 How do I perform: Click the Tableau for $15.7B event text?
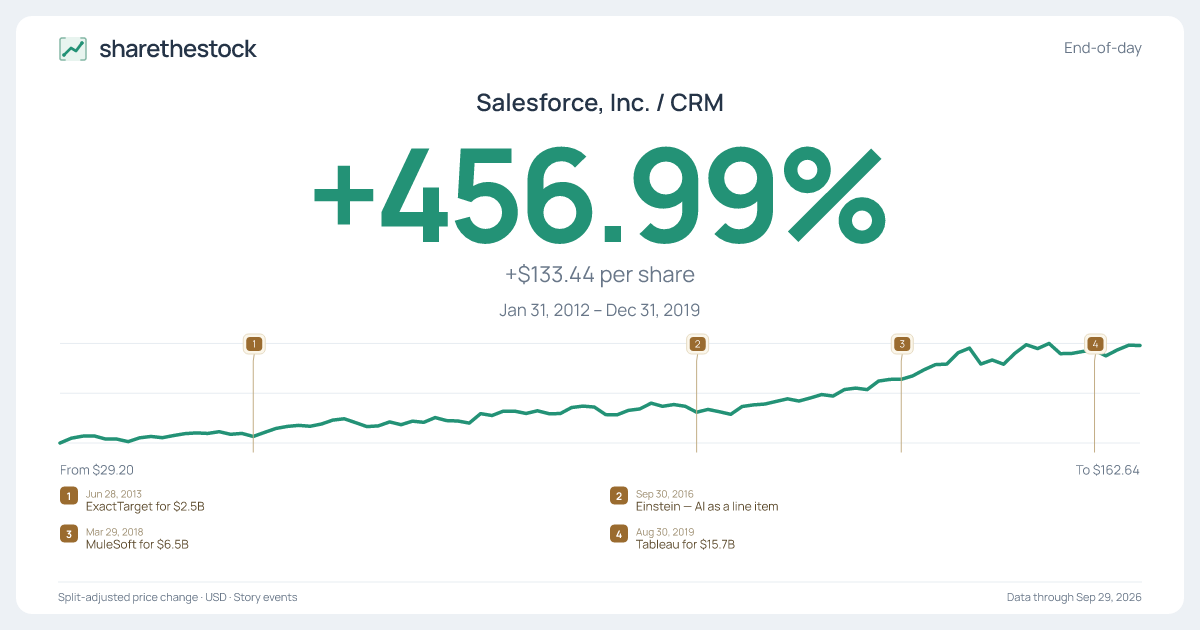685,545
